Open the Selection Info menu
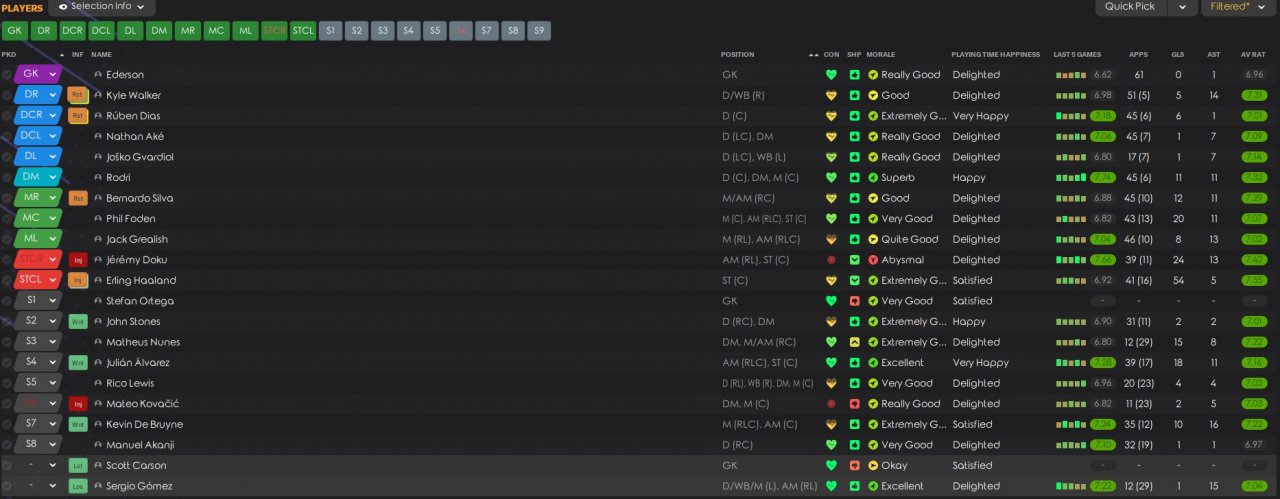Screen dimensions: 1280x499 point(101,7)
